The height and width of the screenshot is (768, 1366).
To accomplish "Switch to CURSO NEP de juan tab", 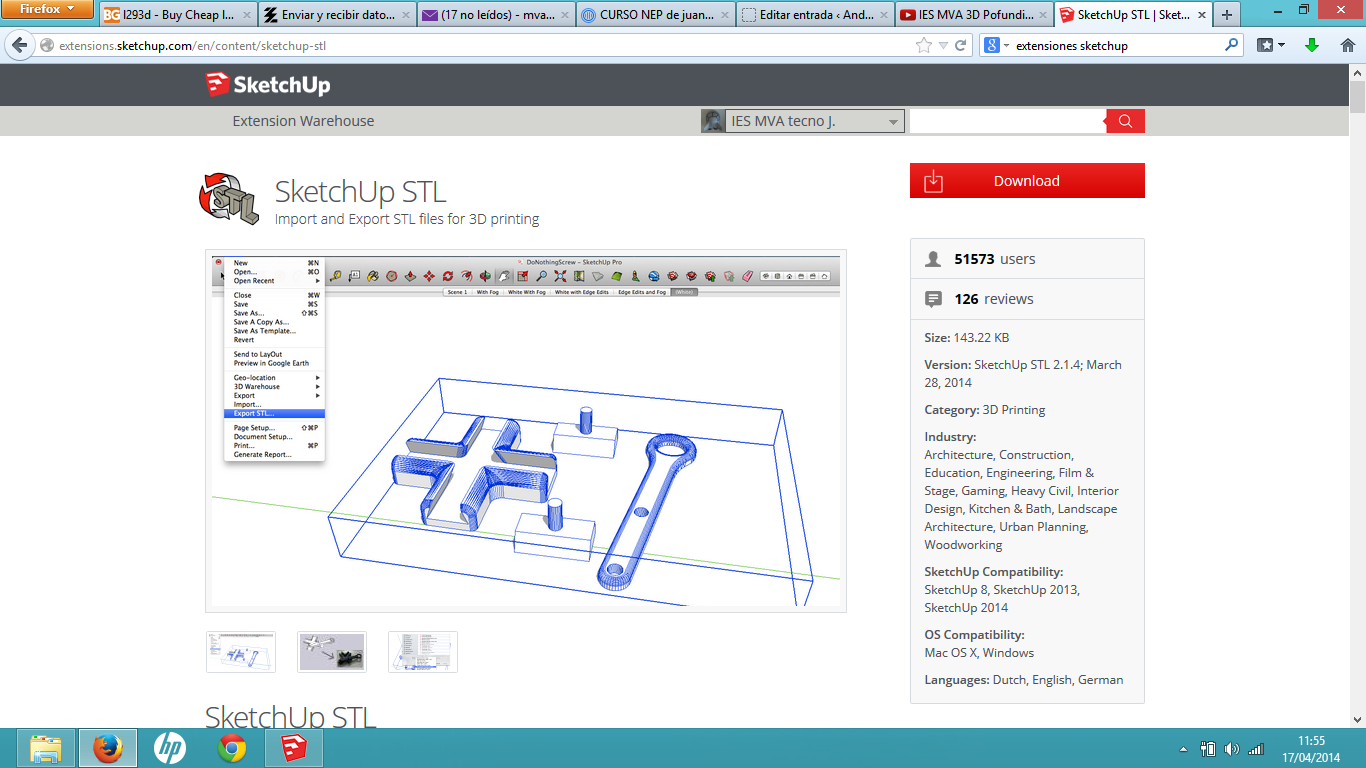I will click(654, 15).
